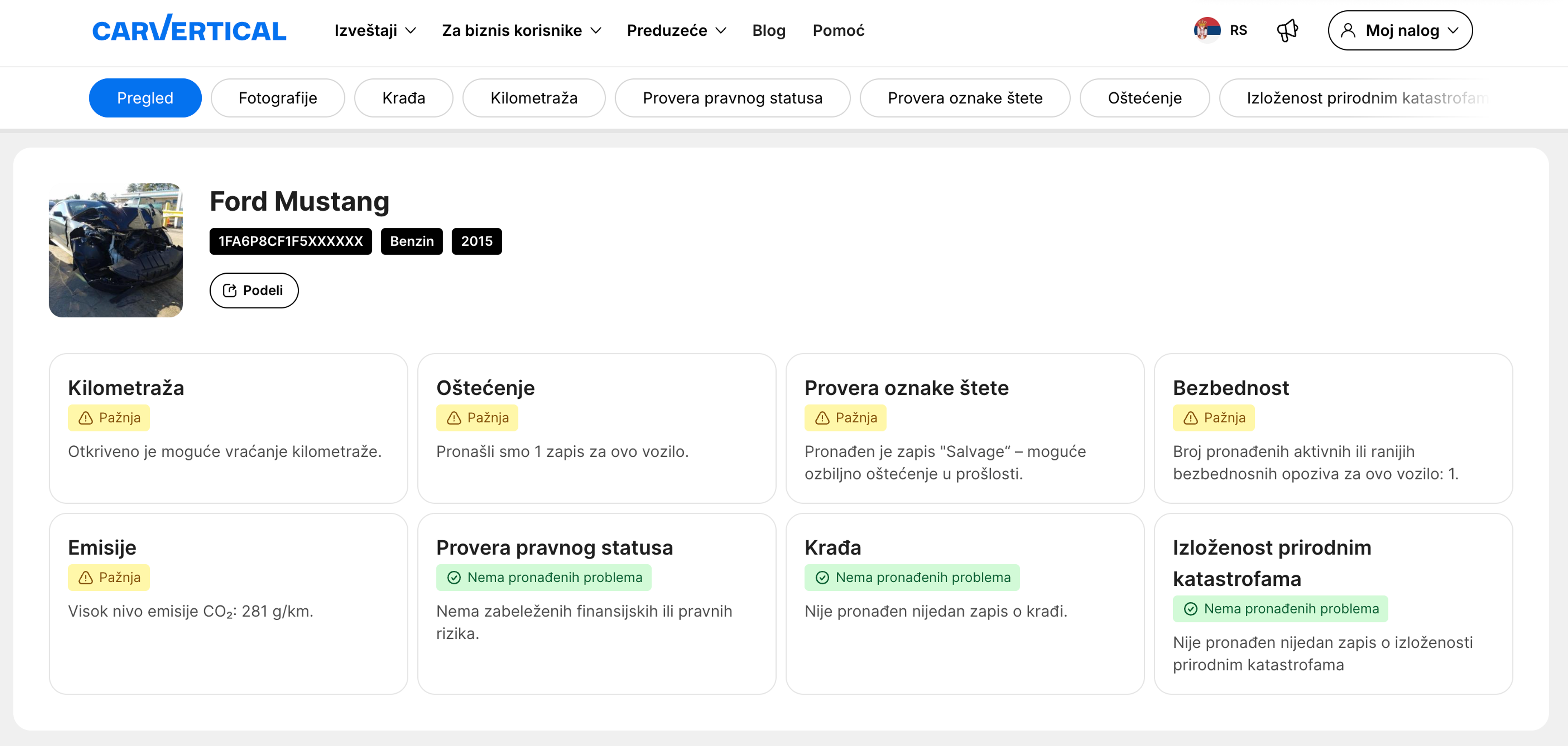Click the VIN number badge
1568x746 pixels.
click(x=290, y=241)
